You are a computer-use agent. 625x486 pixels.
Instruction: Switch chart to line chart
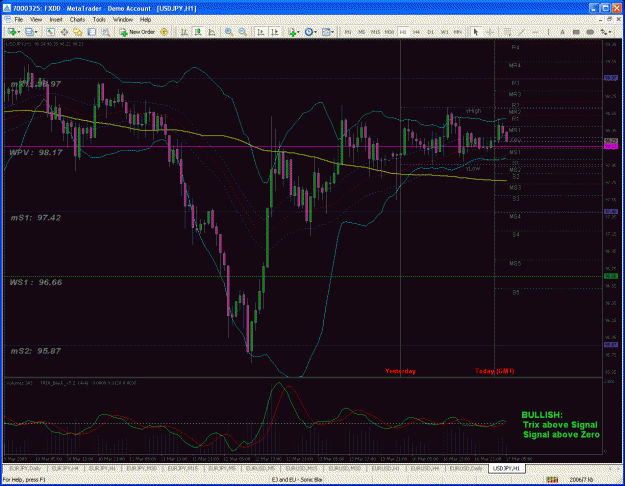point(212,32)
